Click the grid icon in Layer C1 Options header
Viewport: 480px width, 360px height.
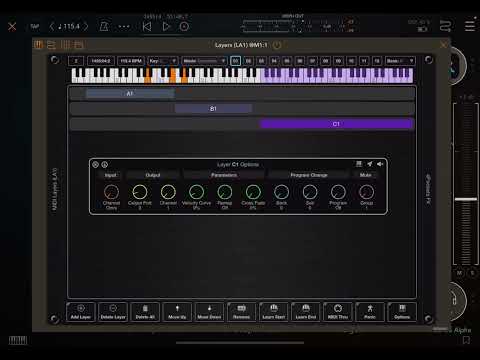(359, 164)
